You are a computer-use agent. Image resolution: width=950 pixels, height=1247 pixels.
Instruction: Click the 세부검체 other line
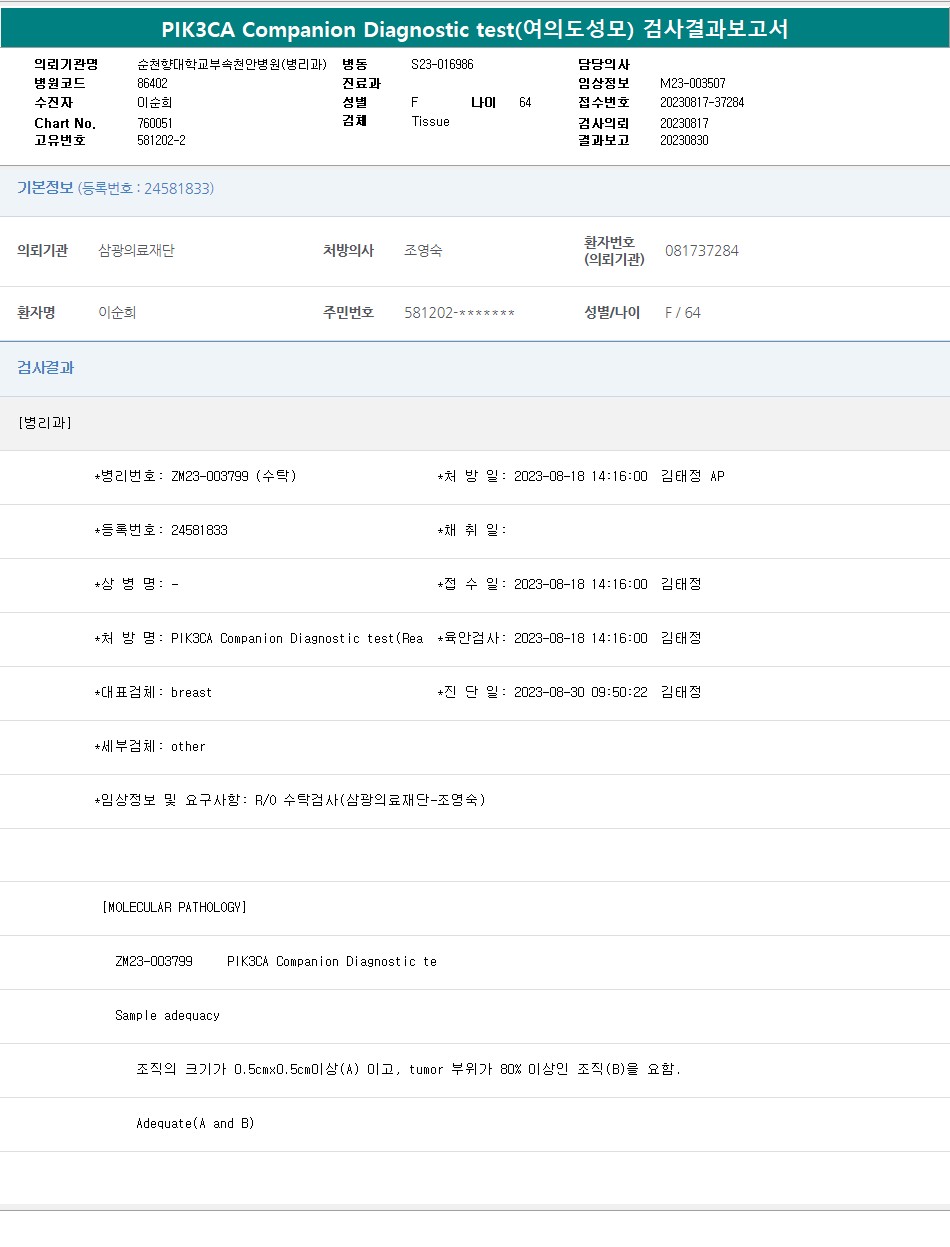tap(150, 746)
